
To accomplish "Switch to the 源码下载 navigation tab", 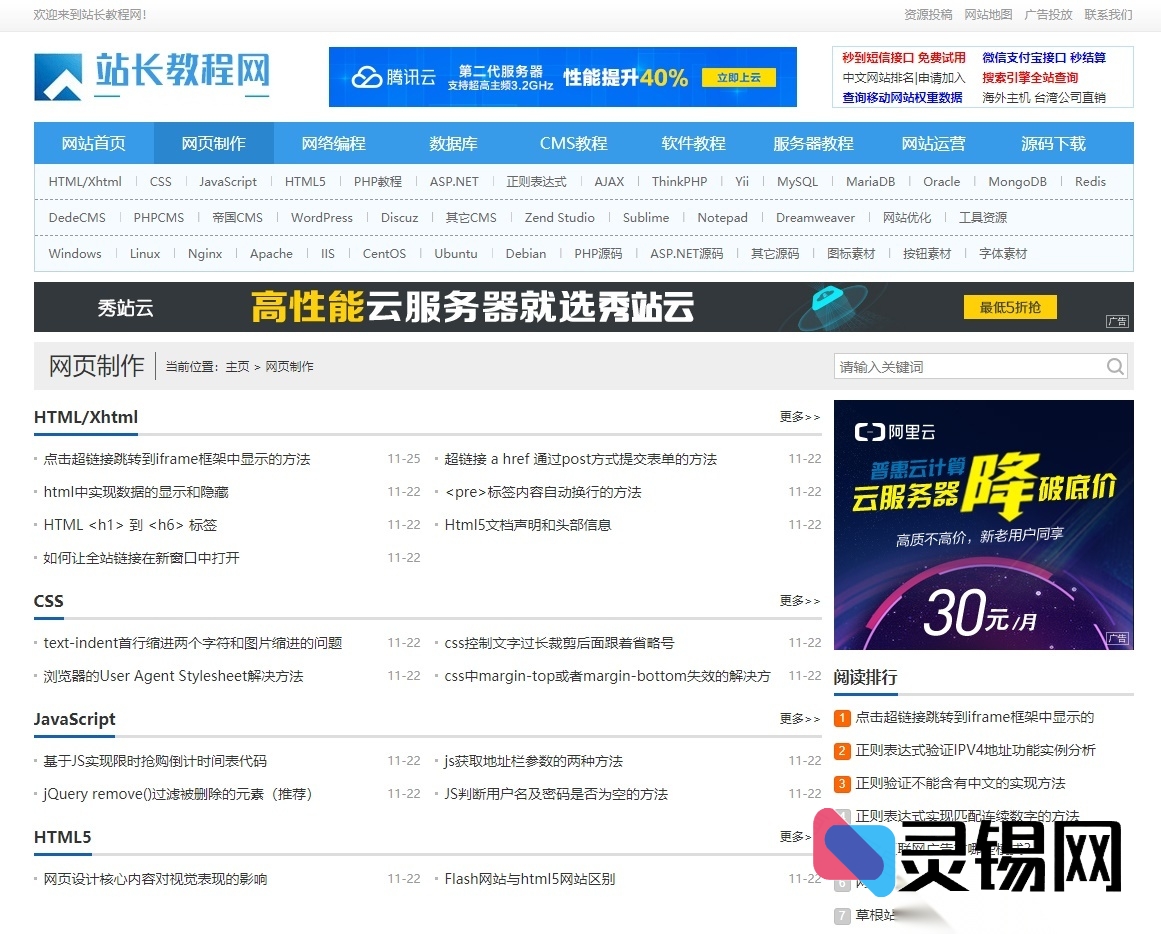I will 1053,143.
